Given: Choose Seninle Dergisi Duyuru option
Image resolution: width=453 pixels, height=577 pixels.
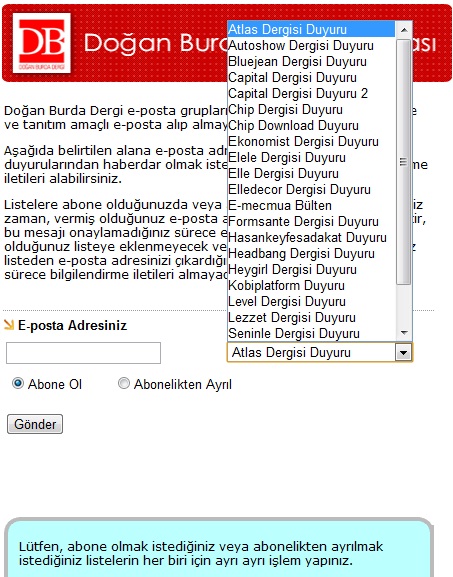Looking at the screenshot, I should [x=311, y=333].
